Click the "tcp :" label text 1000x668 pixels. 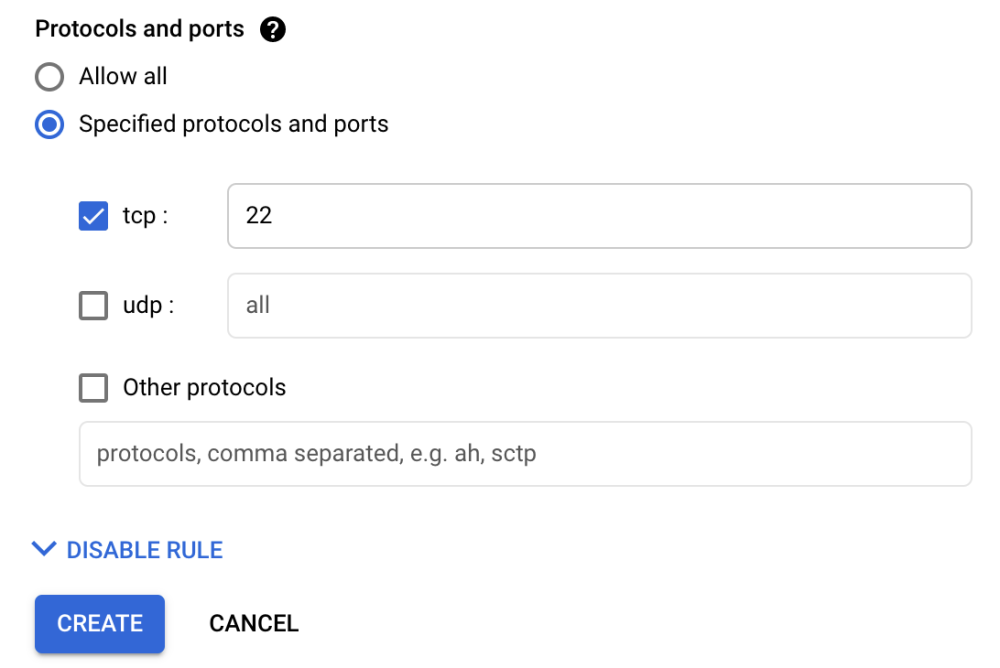tap(145, 216)
